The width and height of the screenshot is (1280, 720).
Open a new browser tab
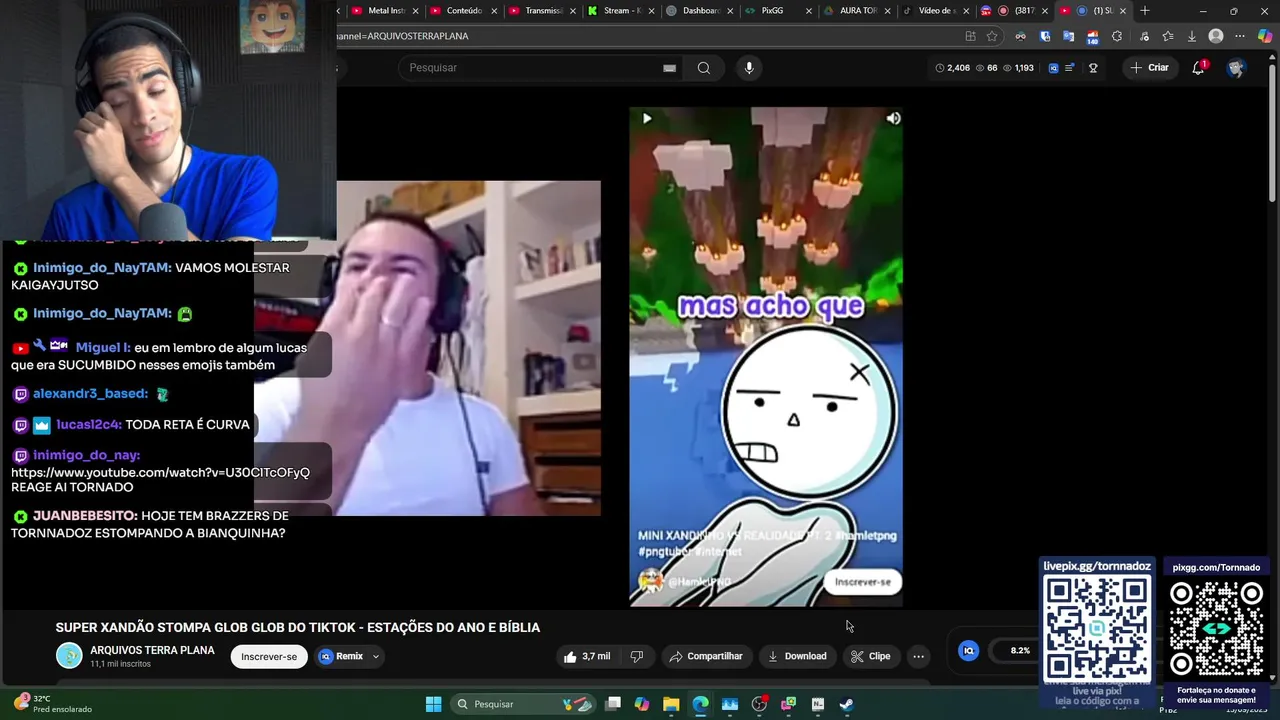[x=1145, y=11]
